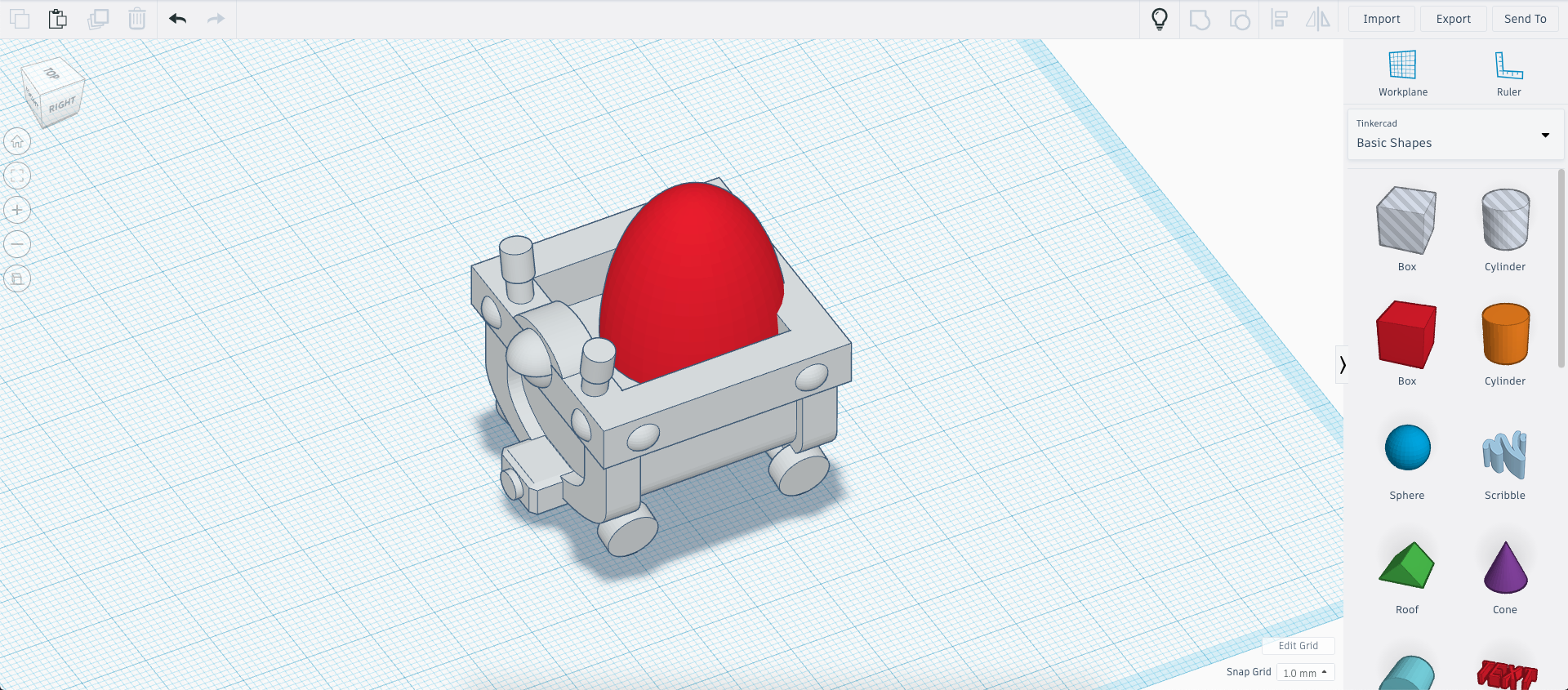Viewport: 1568px width, 690px height.
Task: Open the Basic Shapes dropdown
Action: click(1455, 135)
